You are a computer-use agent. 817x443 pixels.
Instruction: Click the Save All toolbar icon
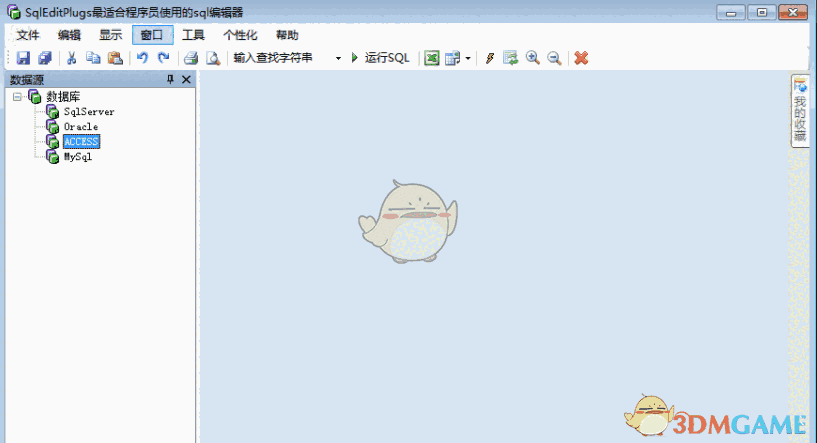click(x=44, y=58)
